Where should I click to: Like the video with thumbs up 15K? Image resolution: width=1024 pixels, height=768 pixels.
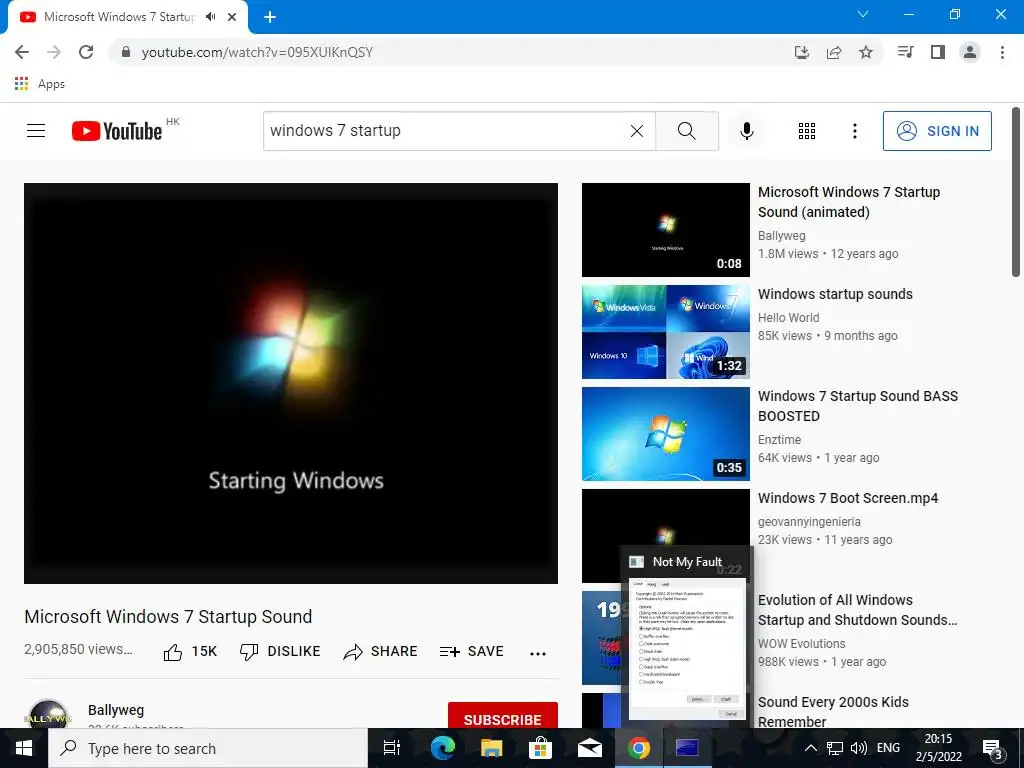(190, 652)
